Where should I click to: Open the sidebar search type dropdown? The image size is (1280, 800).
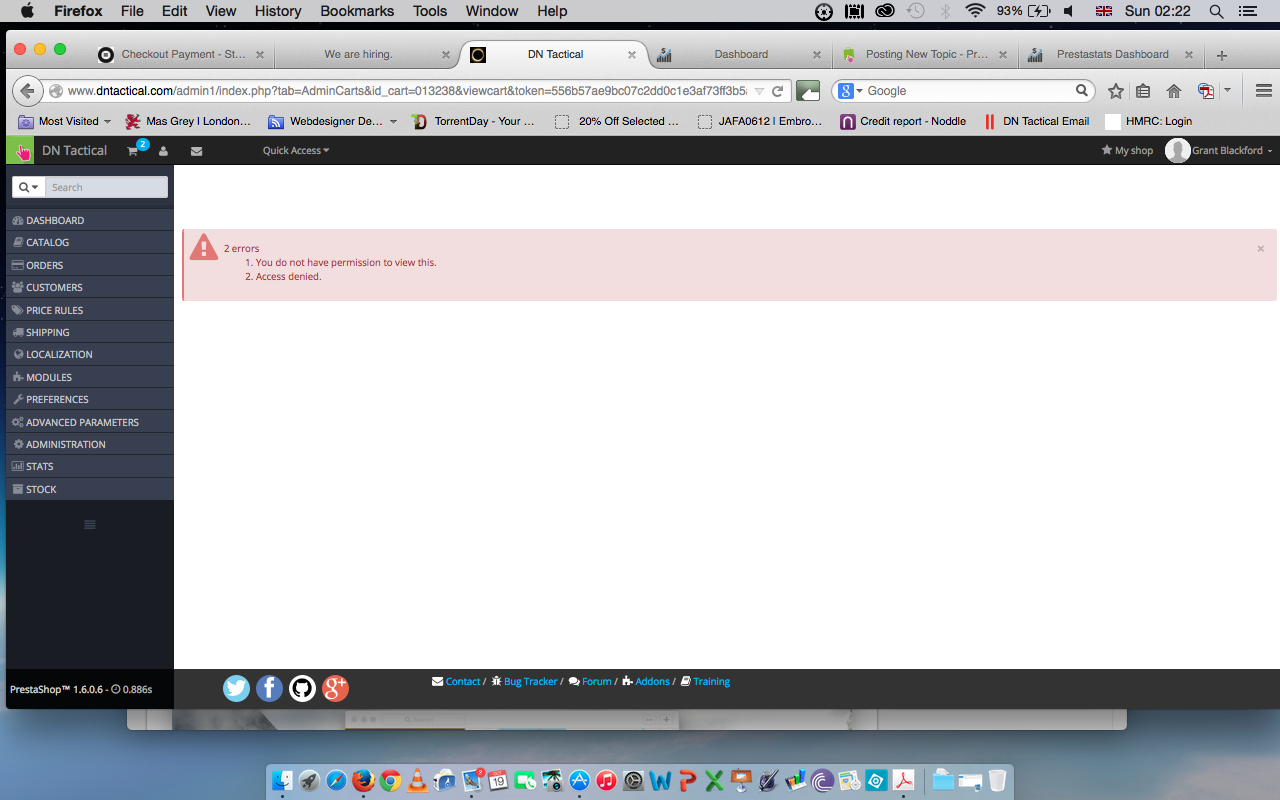coord(29,187)
